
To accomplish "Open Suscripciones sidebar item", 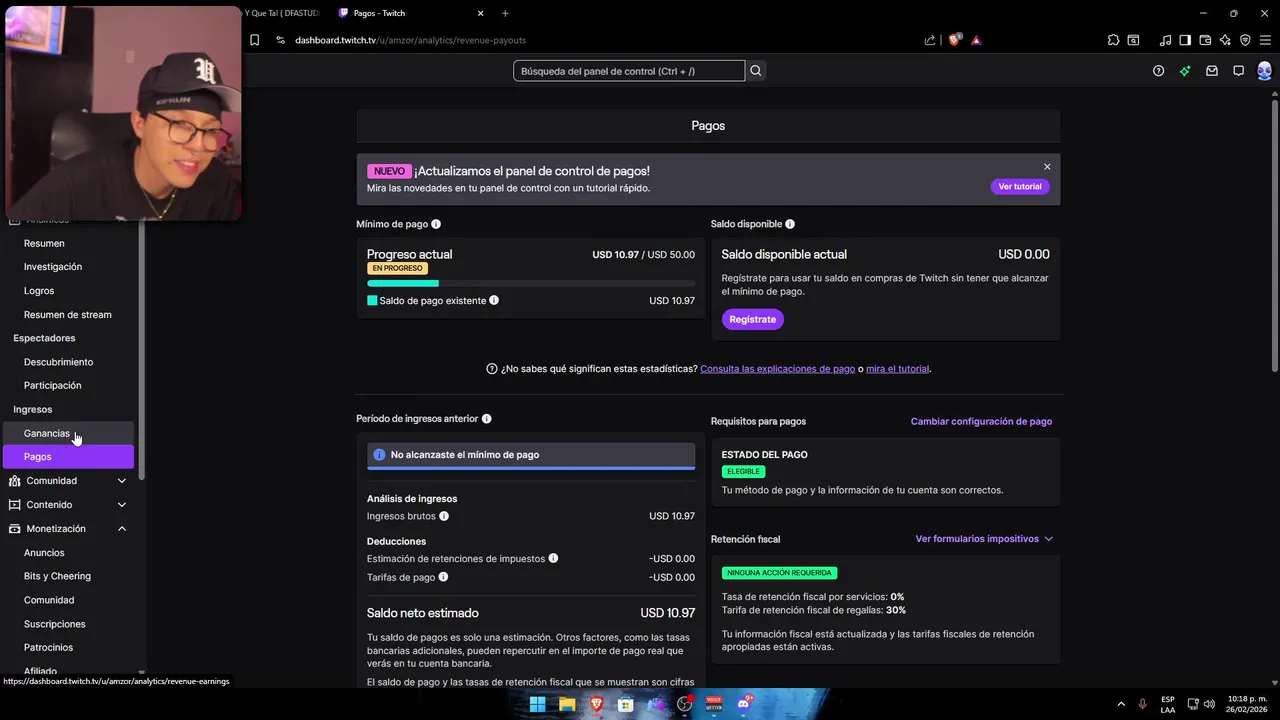I will pos(55,624).
